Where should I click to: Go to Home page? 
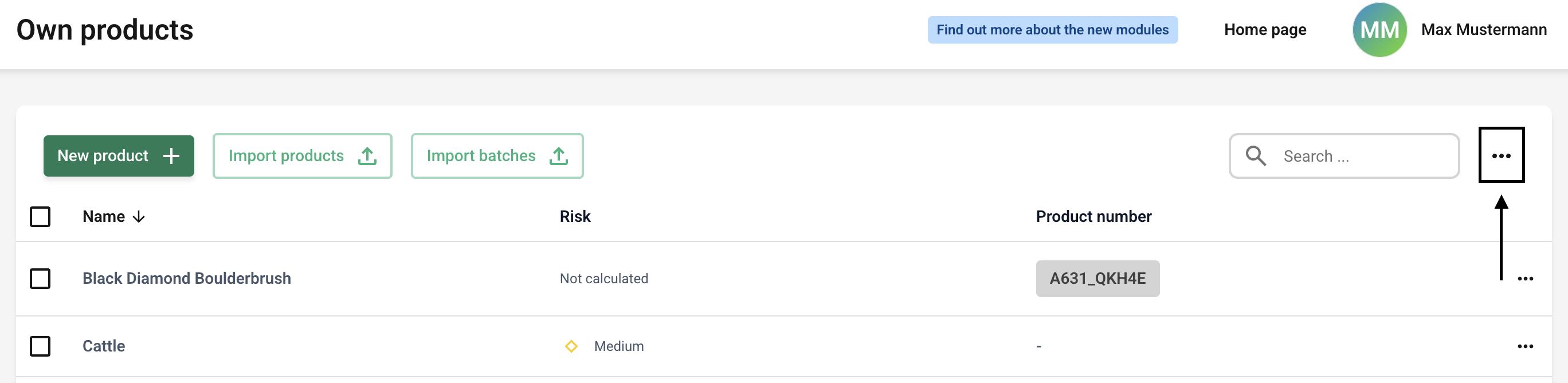(x=1265, y=30)
